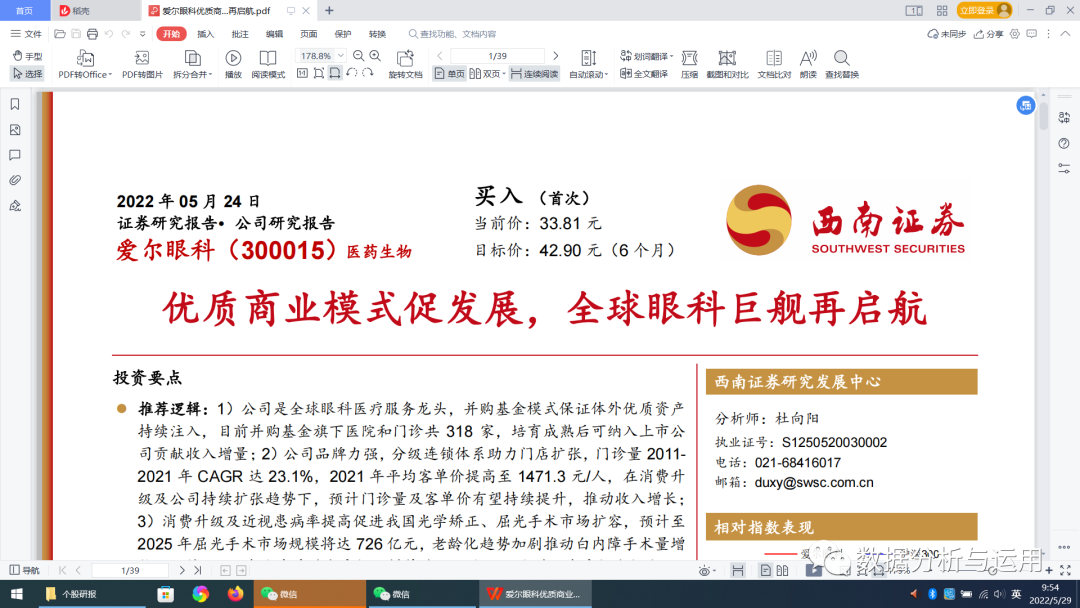Screen dimensions: 1080x608
Task: Zoom out with the minus magnifier
Action: click(359, 56)
